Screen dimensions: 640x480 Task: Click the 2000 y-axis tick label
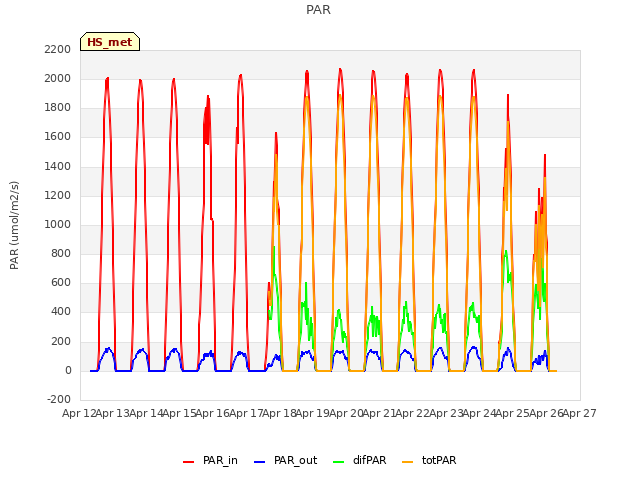[x=58, y=78]
